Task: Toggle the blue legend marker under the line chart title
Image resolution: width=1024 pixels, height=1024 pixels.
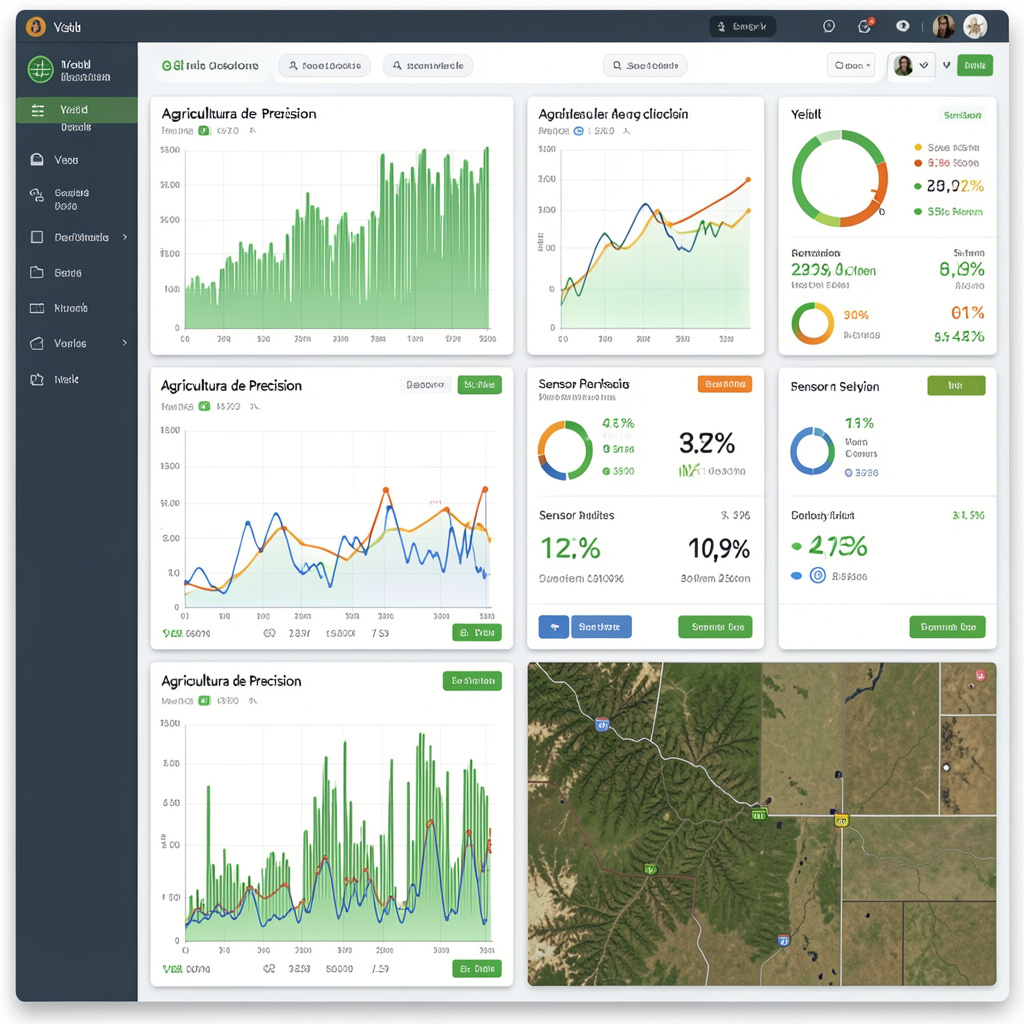Action: [x=578, y=130]
